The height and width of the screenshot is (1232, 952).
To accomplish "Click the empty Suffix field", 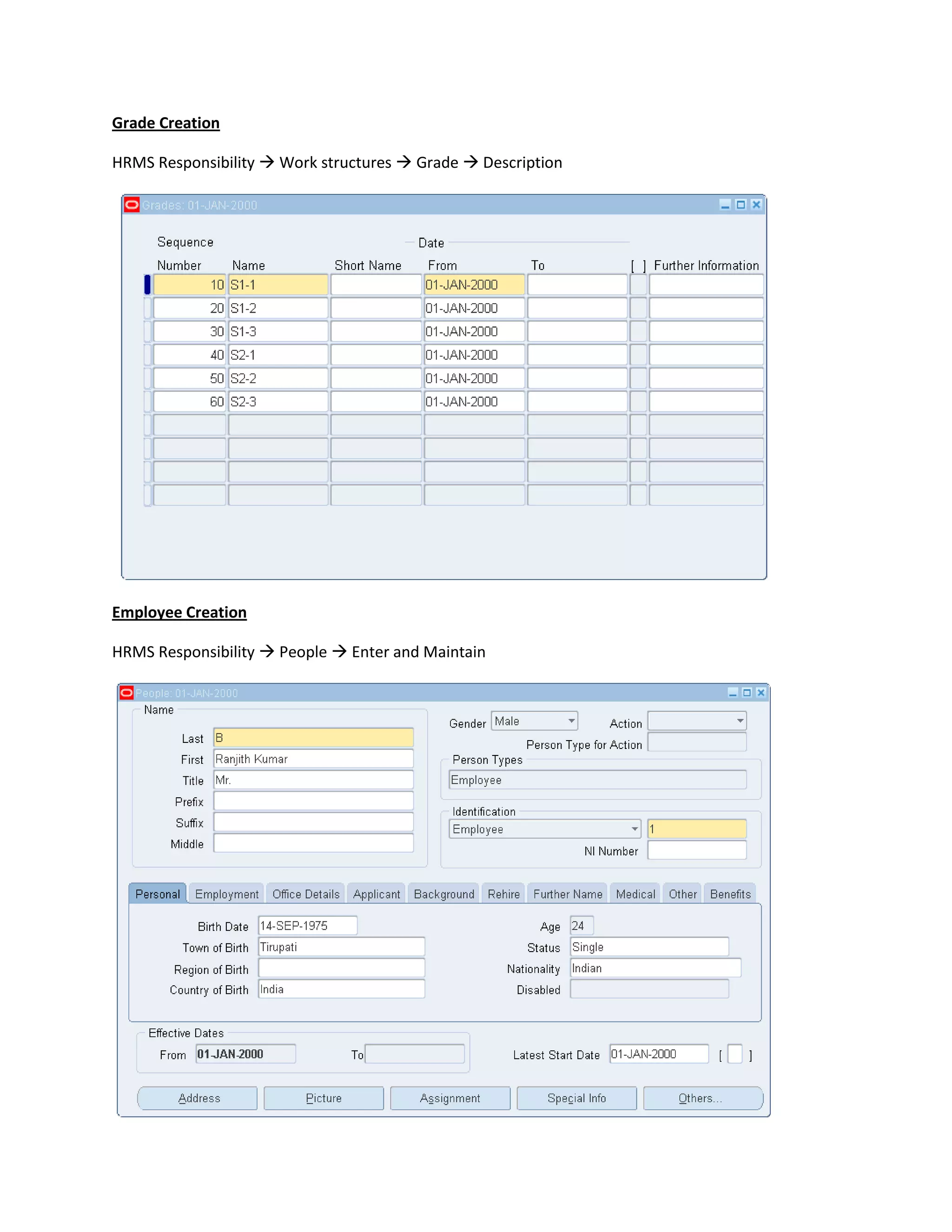I will (313, 822).
